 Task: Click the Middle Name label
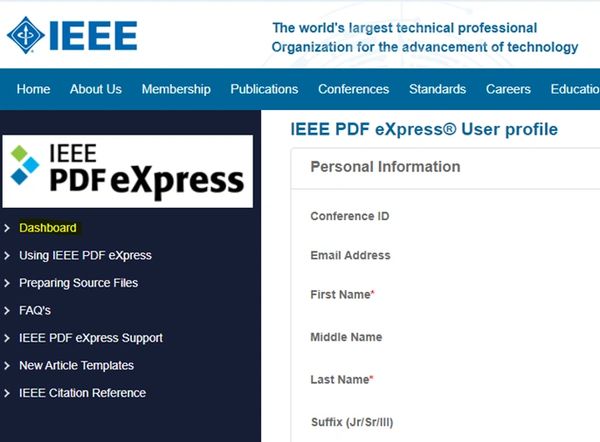346,337
